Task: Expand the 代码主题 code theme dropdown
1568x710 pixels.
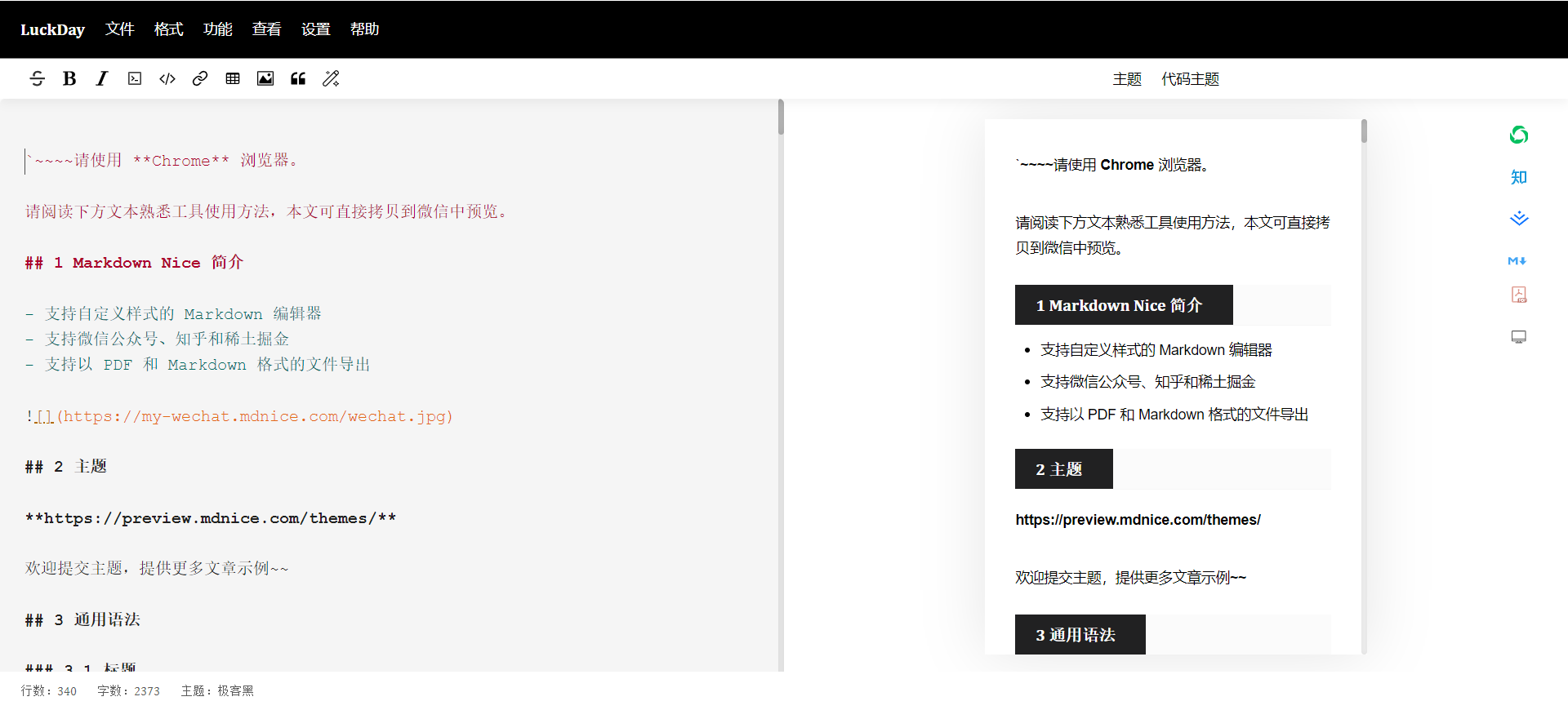Action: point(1190,79)
